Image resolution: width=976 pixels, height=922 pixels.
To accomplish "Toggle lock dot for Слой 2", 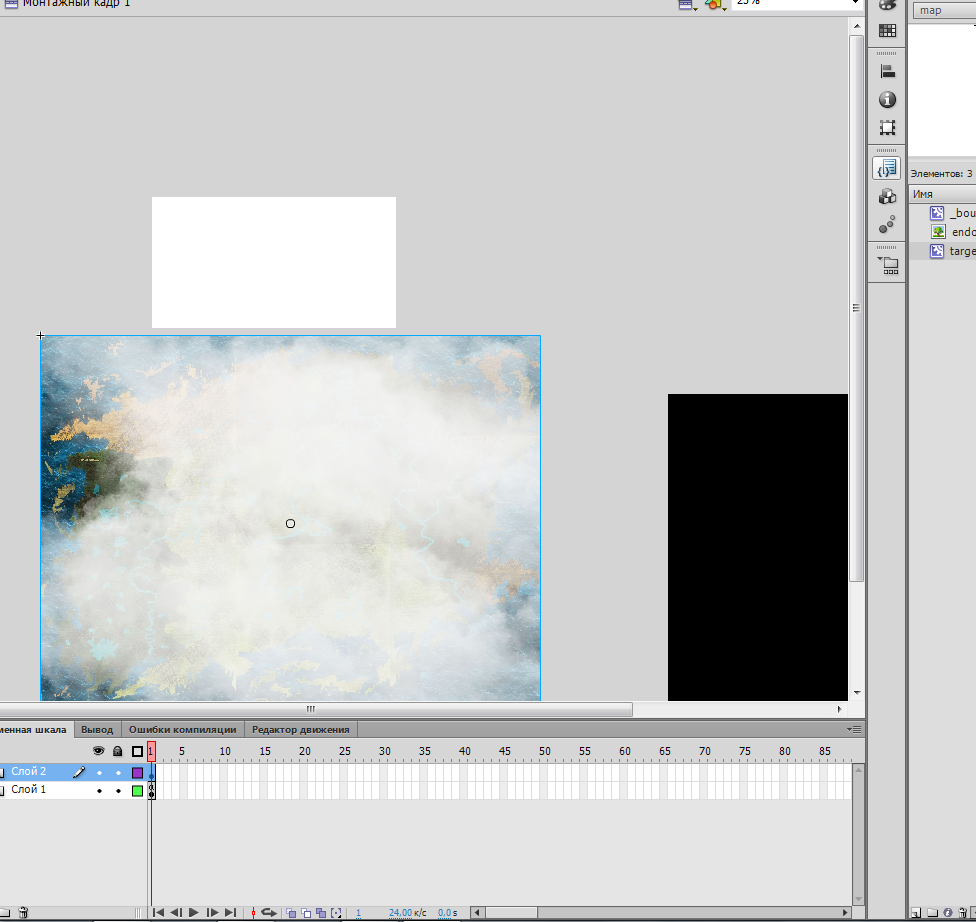I will click(118, 773).
